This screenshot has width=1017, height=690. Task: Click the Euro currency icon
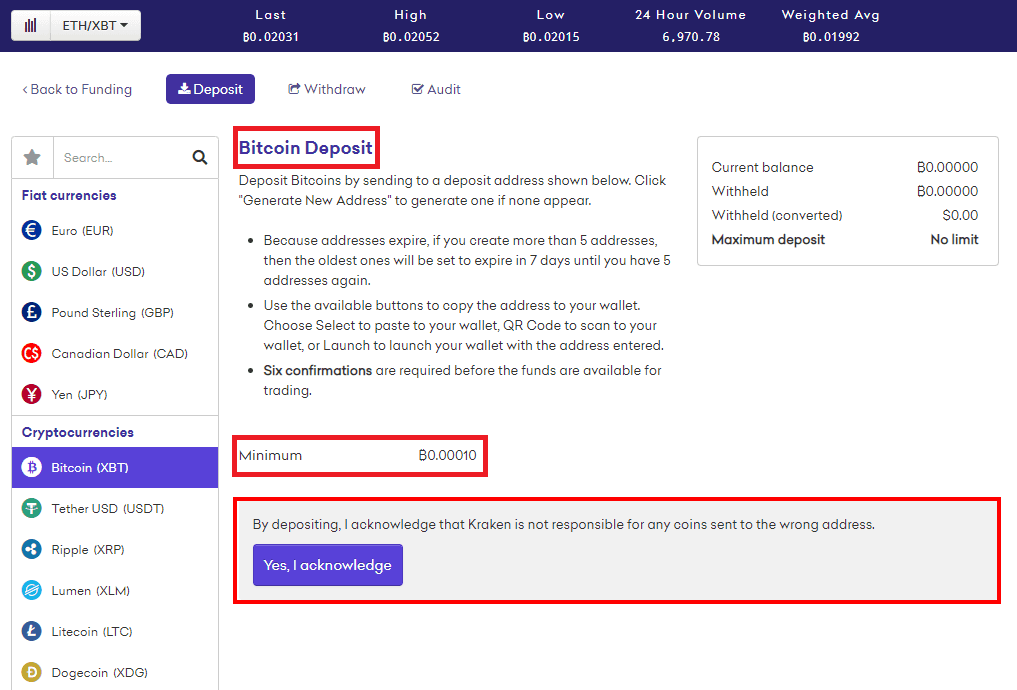click(x=31, y=230)
